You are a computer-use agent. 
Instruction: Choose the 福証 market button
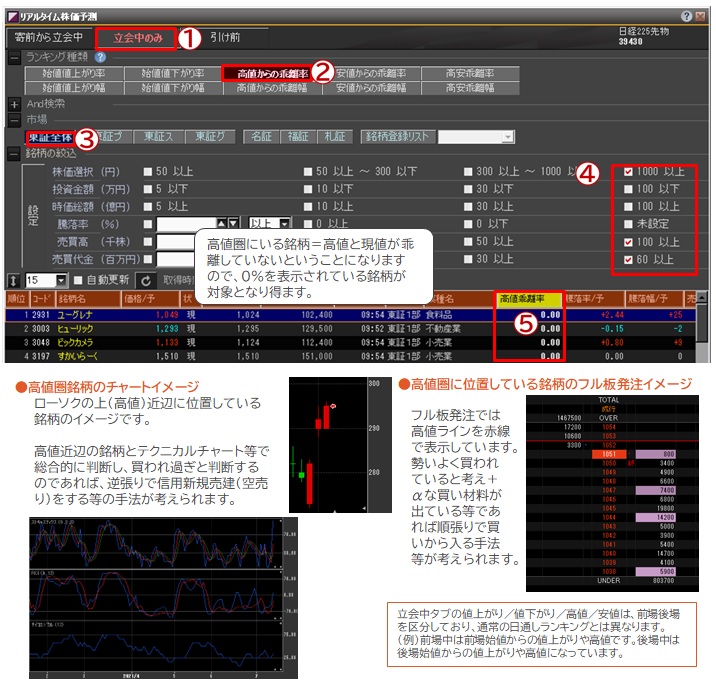tap(298, 137)
